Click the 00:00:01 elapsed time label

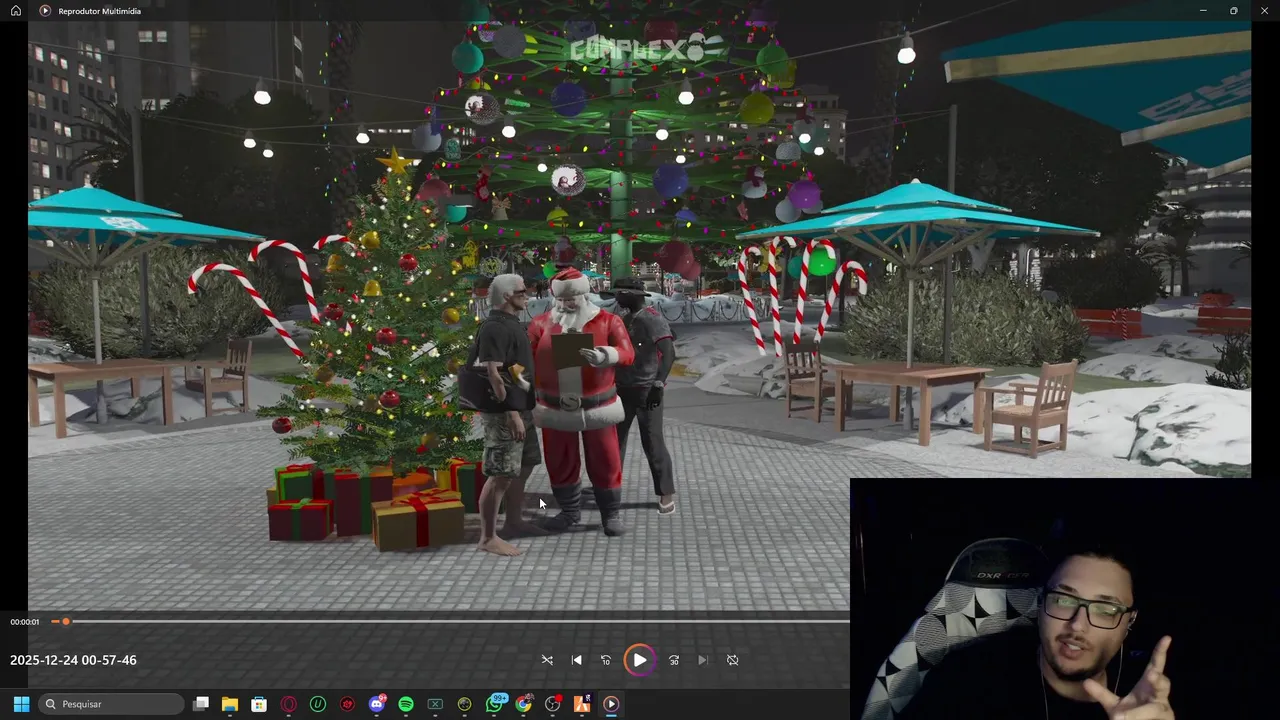coord(25,622)
